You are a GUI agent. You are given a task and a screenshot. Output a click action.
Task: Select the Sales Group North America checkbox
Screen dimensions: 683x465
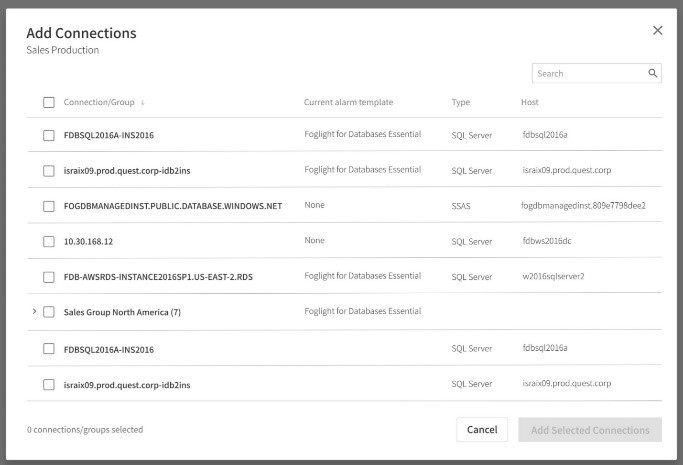(x=49, y=312)
